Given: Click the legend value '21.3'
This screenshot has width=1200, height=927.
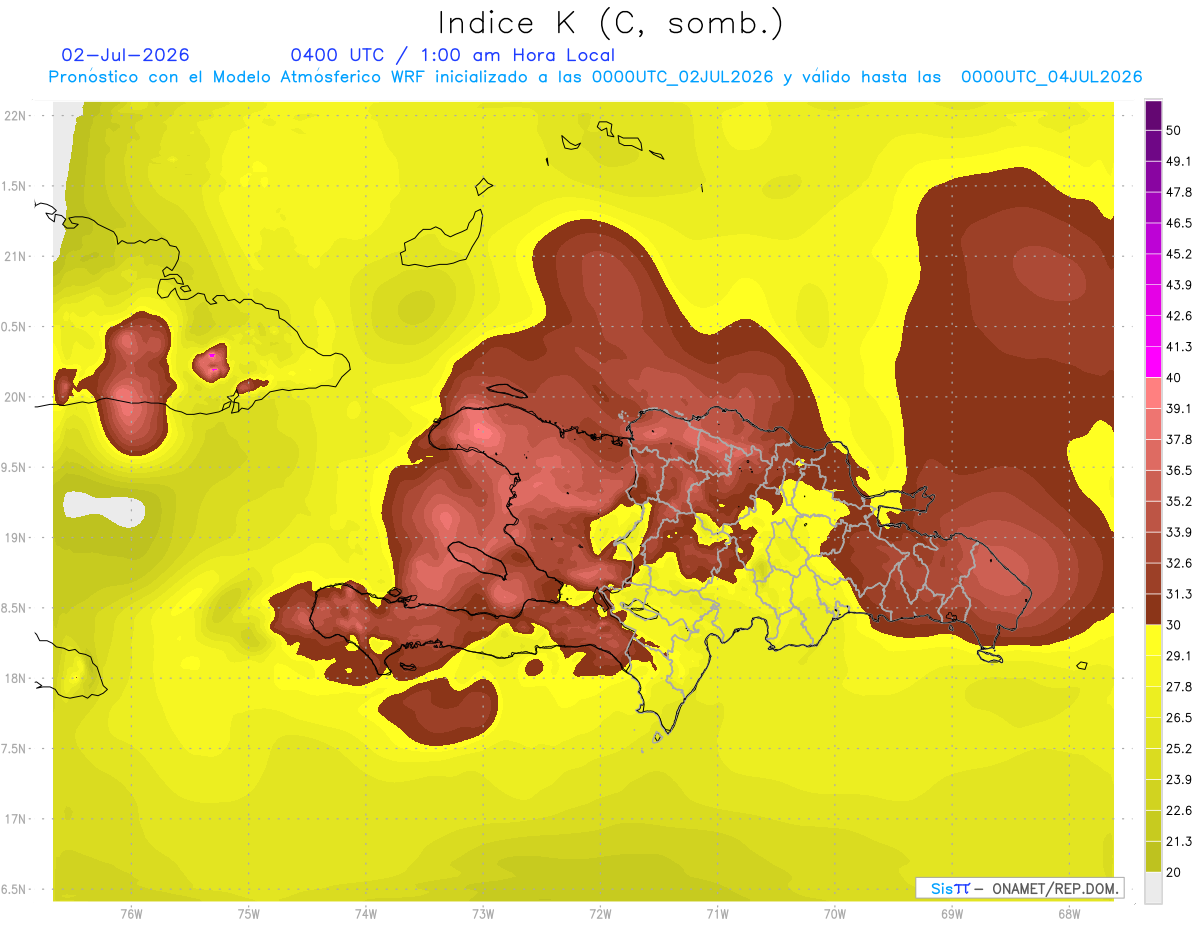Looking at the screenshot, I should coord(1179,841).
